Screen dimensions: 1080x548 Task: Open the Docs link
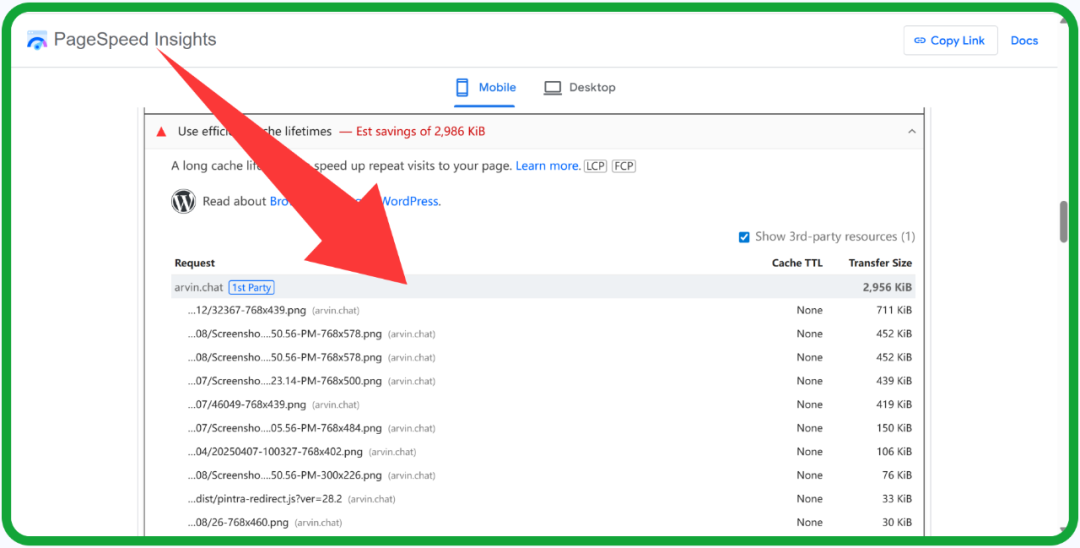point(1024,41)
